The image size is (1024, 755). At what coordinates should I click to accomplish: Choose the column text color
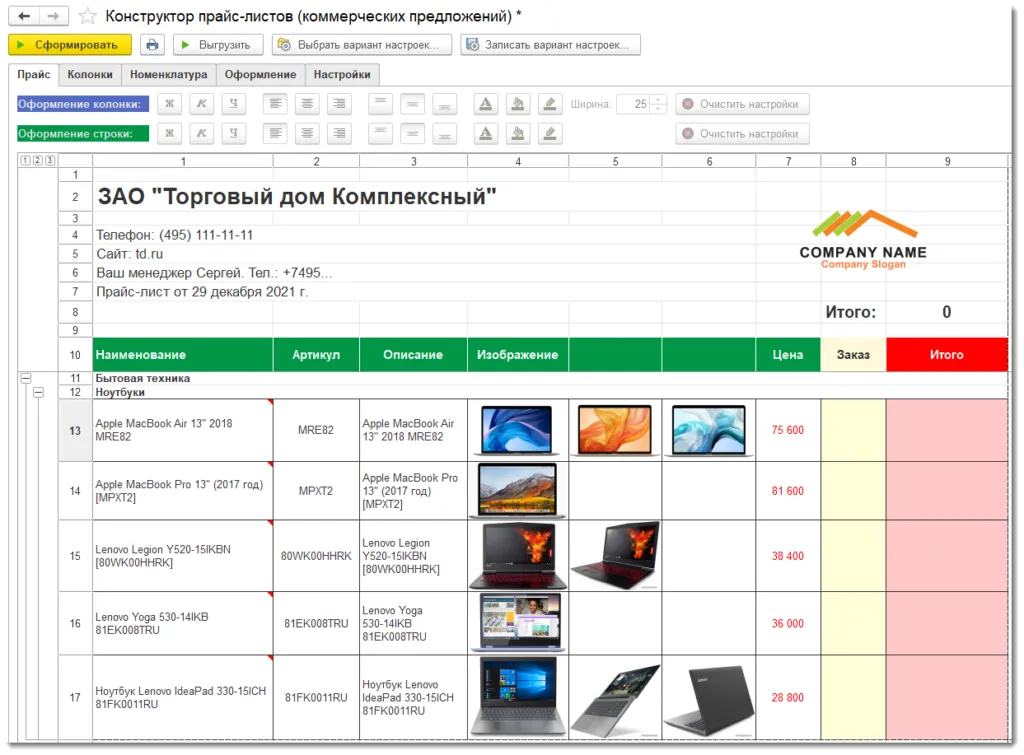[x=486, y=104]
